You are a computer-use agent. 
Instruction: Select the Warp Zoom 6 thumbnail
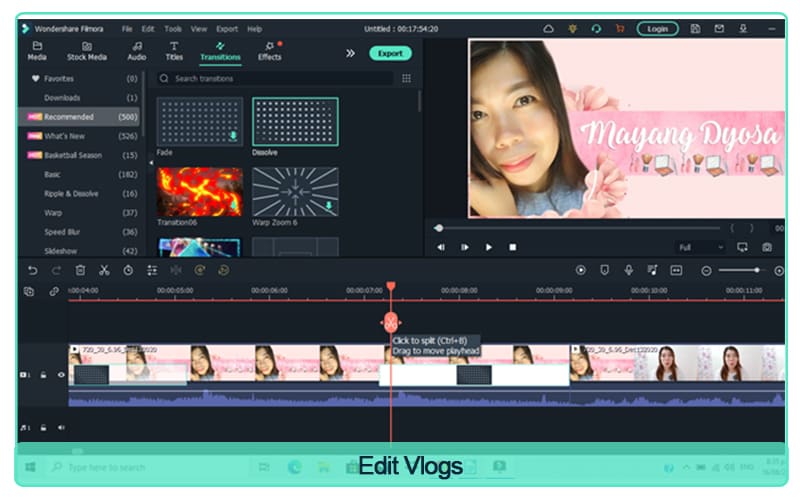295,192
